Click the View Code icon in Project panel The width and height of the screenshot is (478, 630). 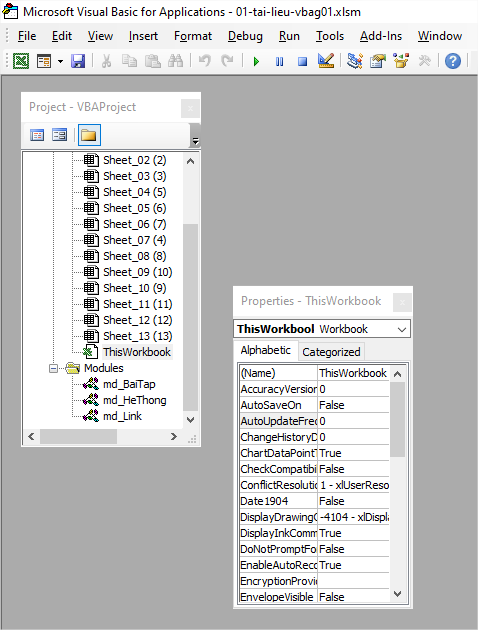[x=37, y=135]
